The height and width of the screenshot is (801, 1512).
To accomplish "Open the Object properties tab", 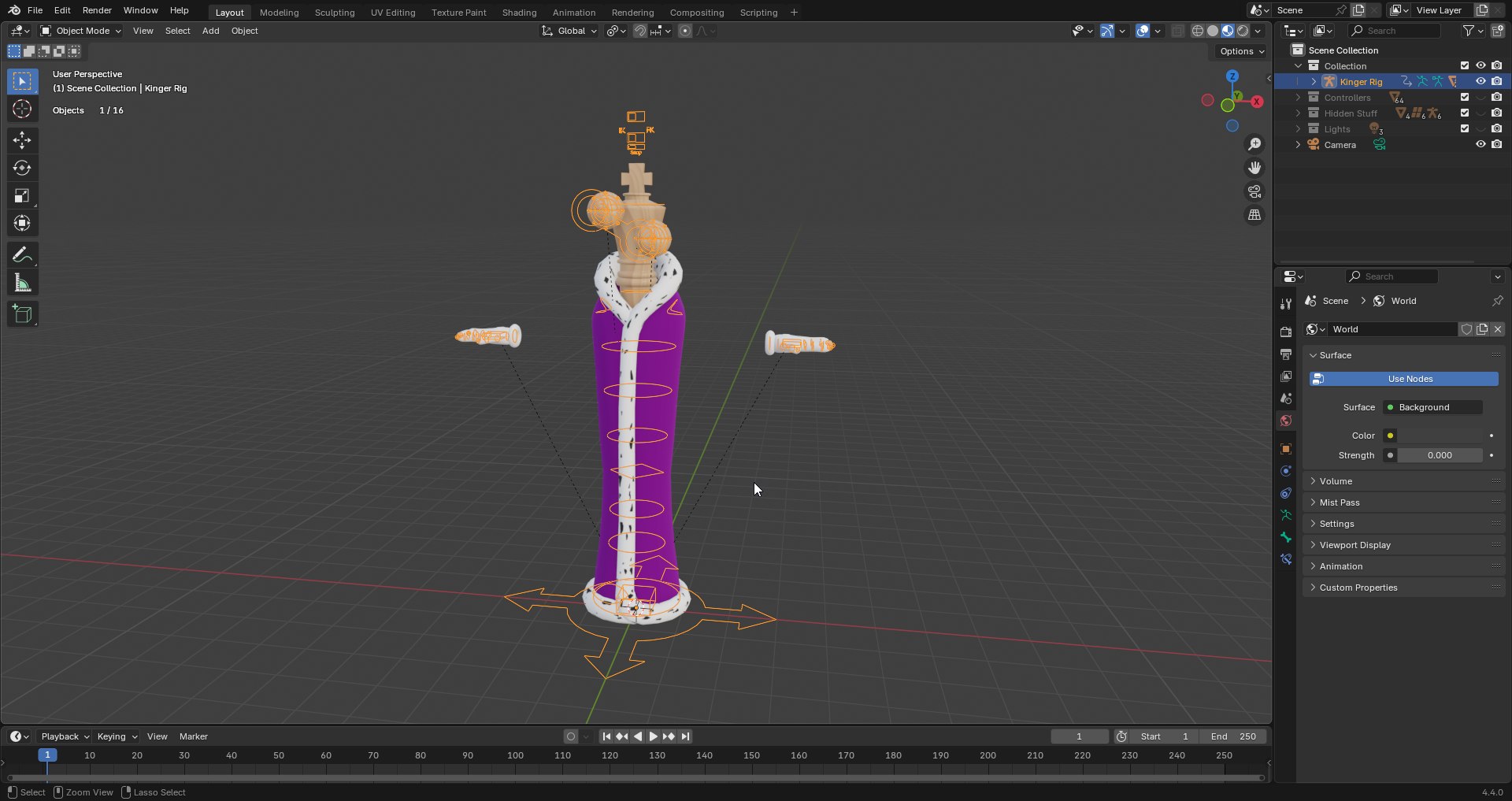I will click(1286, 449).
